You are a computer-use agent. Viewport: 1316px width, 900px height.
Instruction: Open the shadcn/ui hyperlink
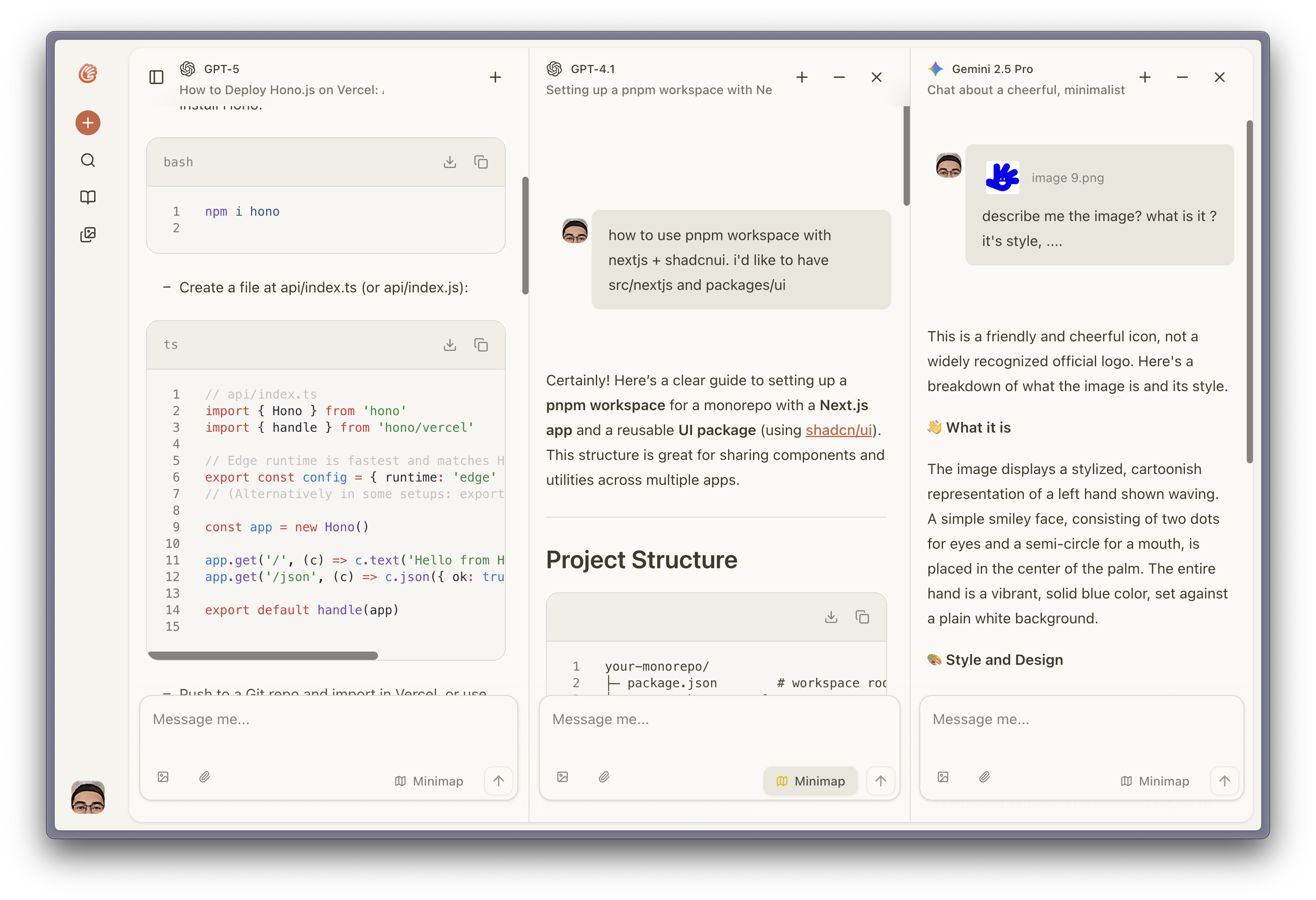click(x=838, y=430)
